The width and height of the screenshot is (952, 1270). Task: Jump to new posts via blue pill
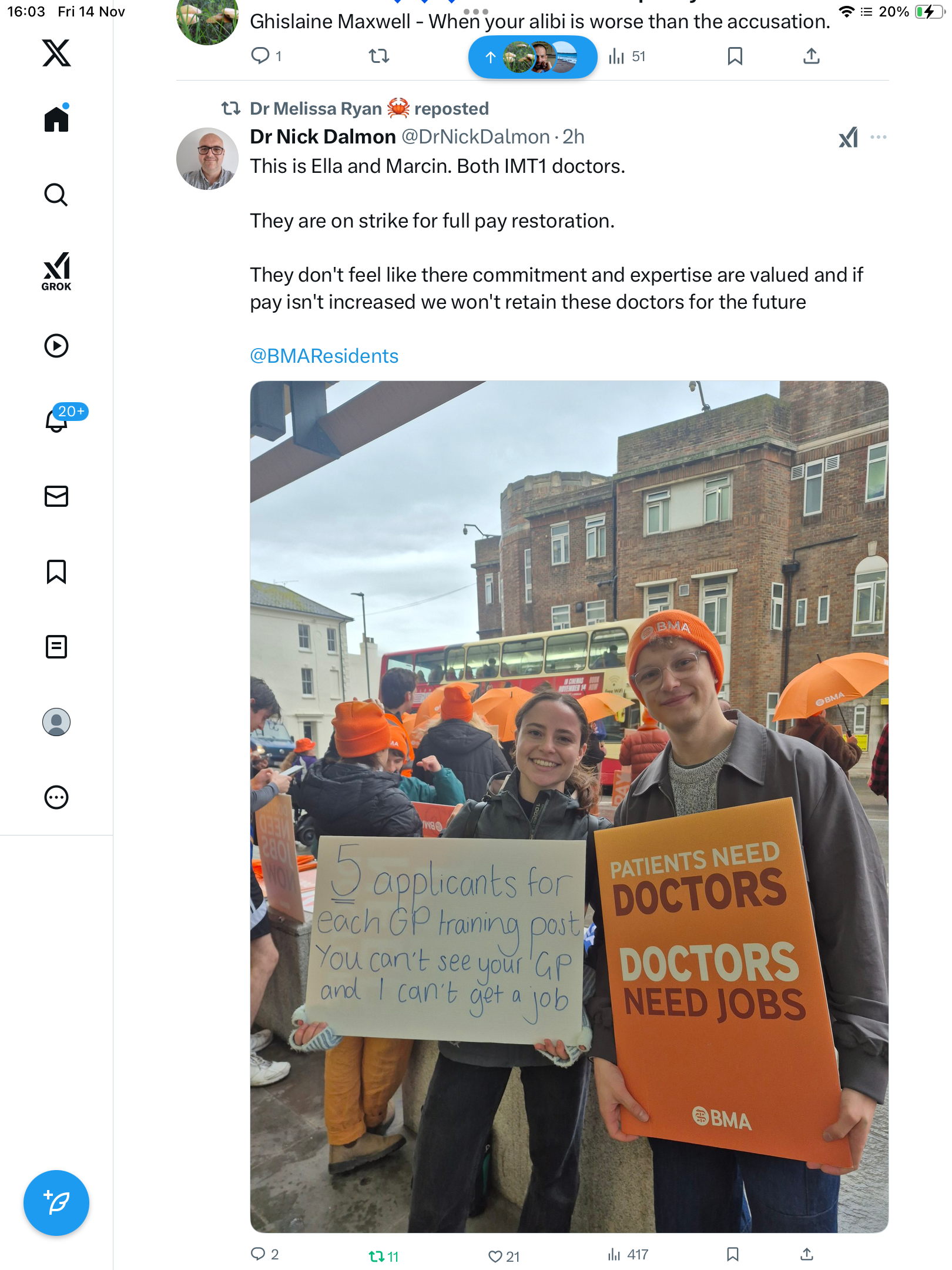[533, 57]
